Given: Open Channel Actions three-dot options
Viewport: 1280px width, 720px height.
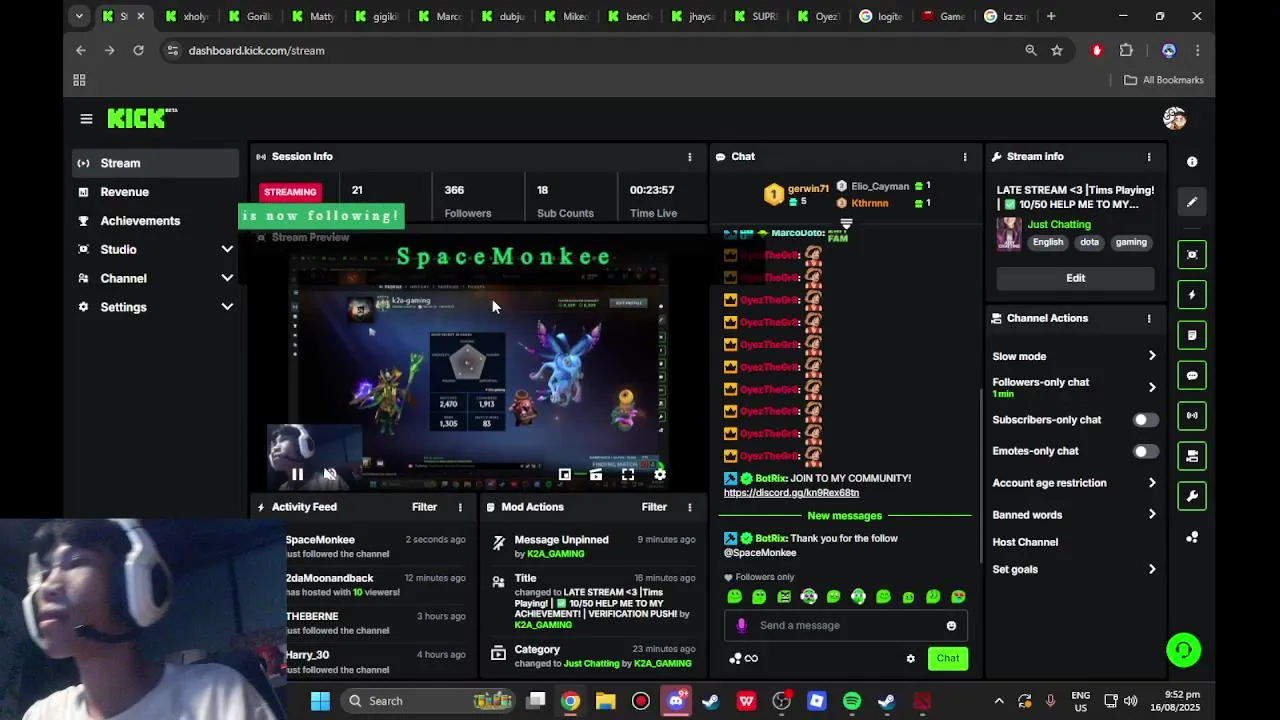Looking at the screenshot, I should tap(1149, 319).
